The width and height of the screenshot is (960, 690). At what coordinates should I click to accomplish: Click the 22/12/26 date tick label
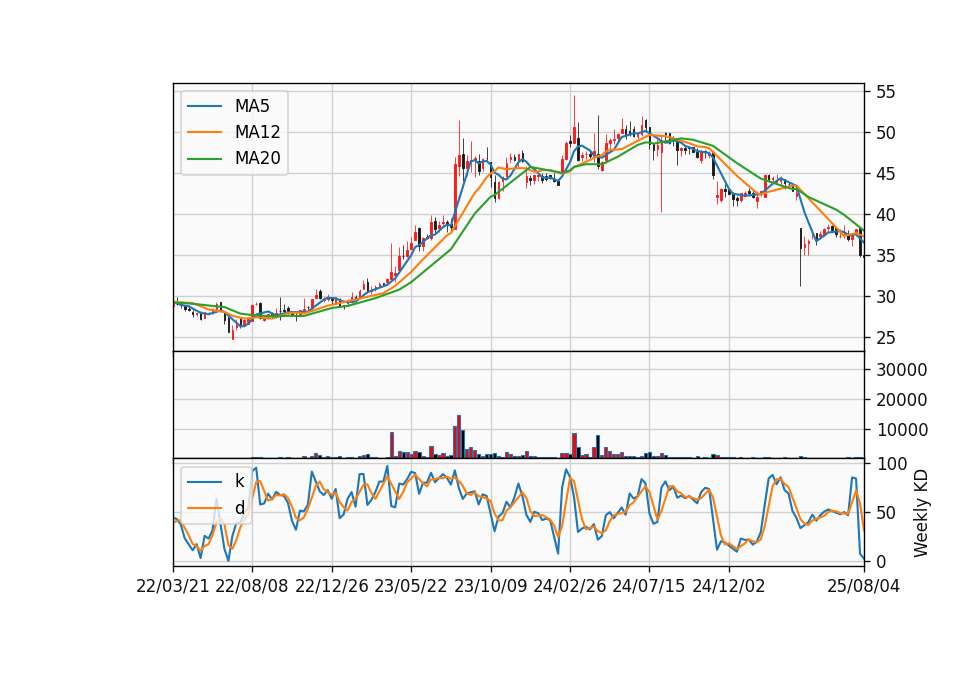332,586
